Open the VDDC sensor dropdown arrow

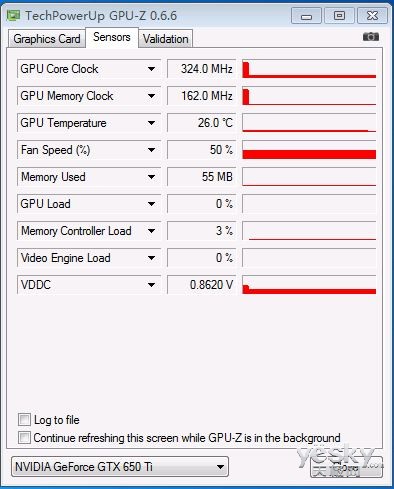click(151, 285)
